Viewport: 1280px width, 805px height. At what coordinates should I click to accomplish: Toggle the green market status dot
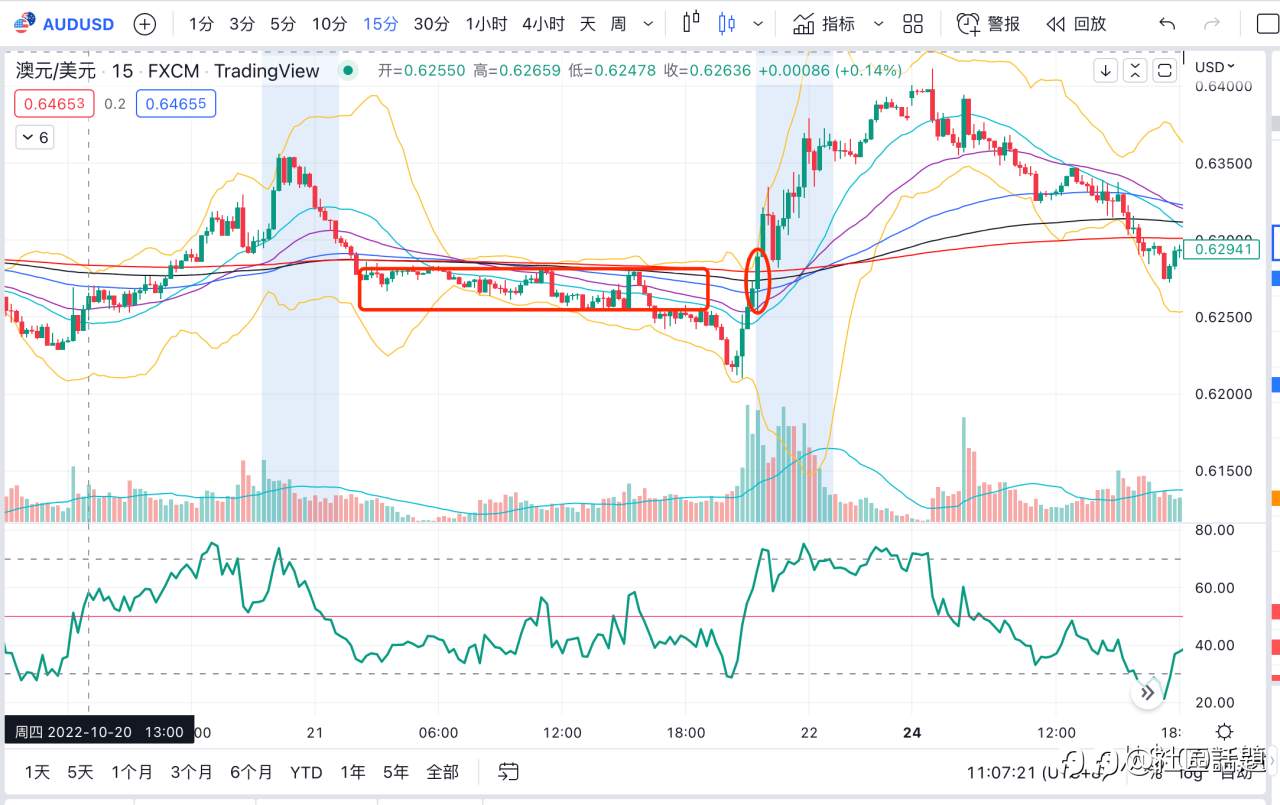pyautogui.click(x=347, y=70)
